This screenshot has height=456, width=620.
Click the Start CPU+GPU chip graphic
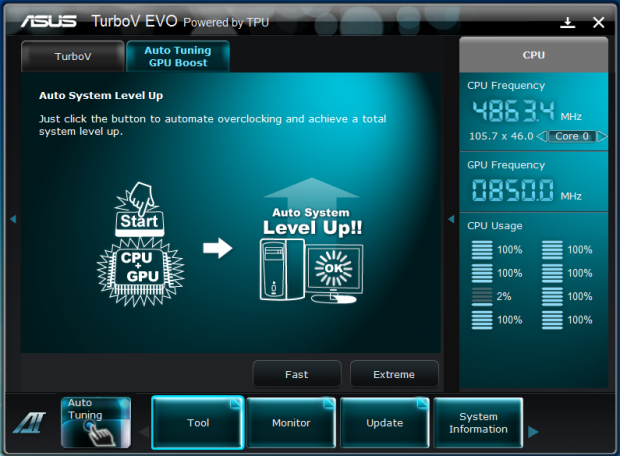pyautogui.click(x=140, y=244)
